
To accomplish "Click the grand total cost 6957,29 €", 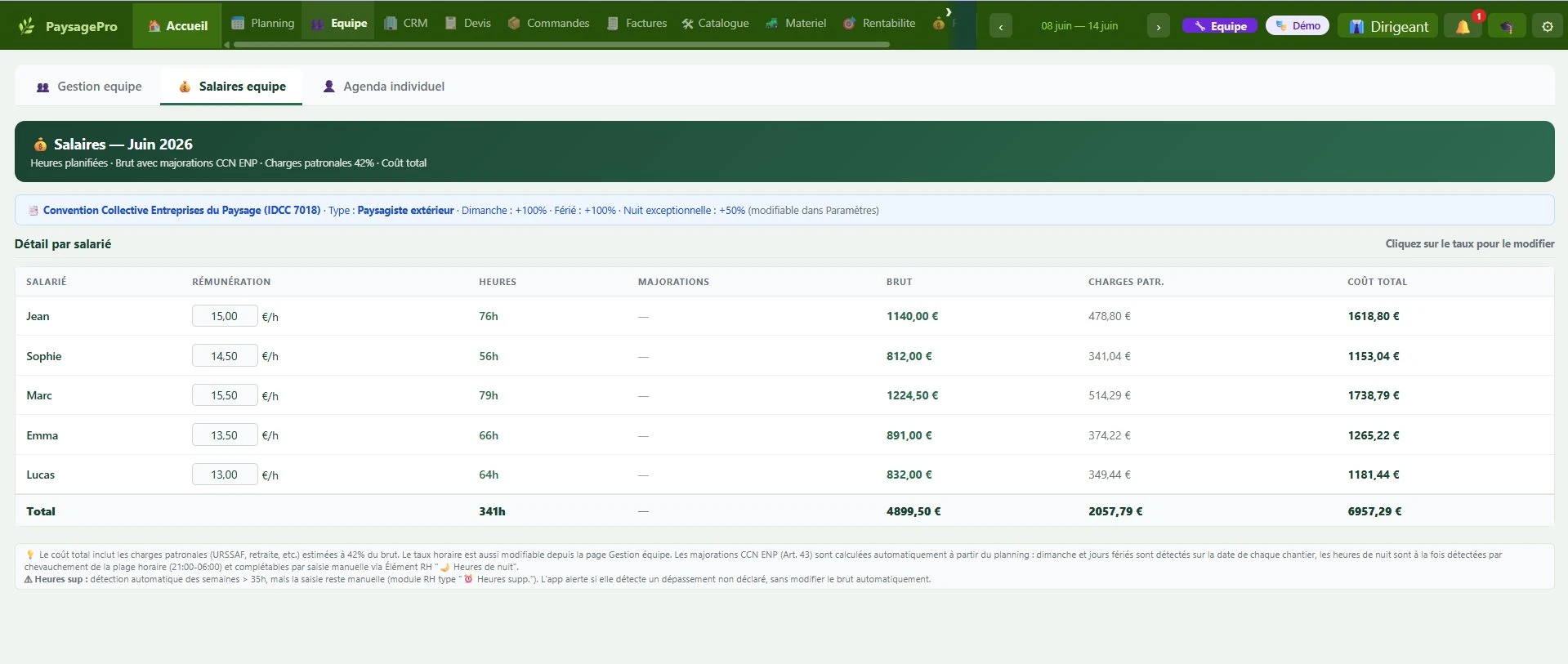I will (x=1375, y=511).
